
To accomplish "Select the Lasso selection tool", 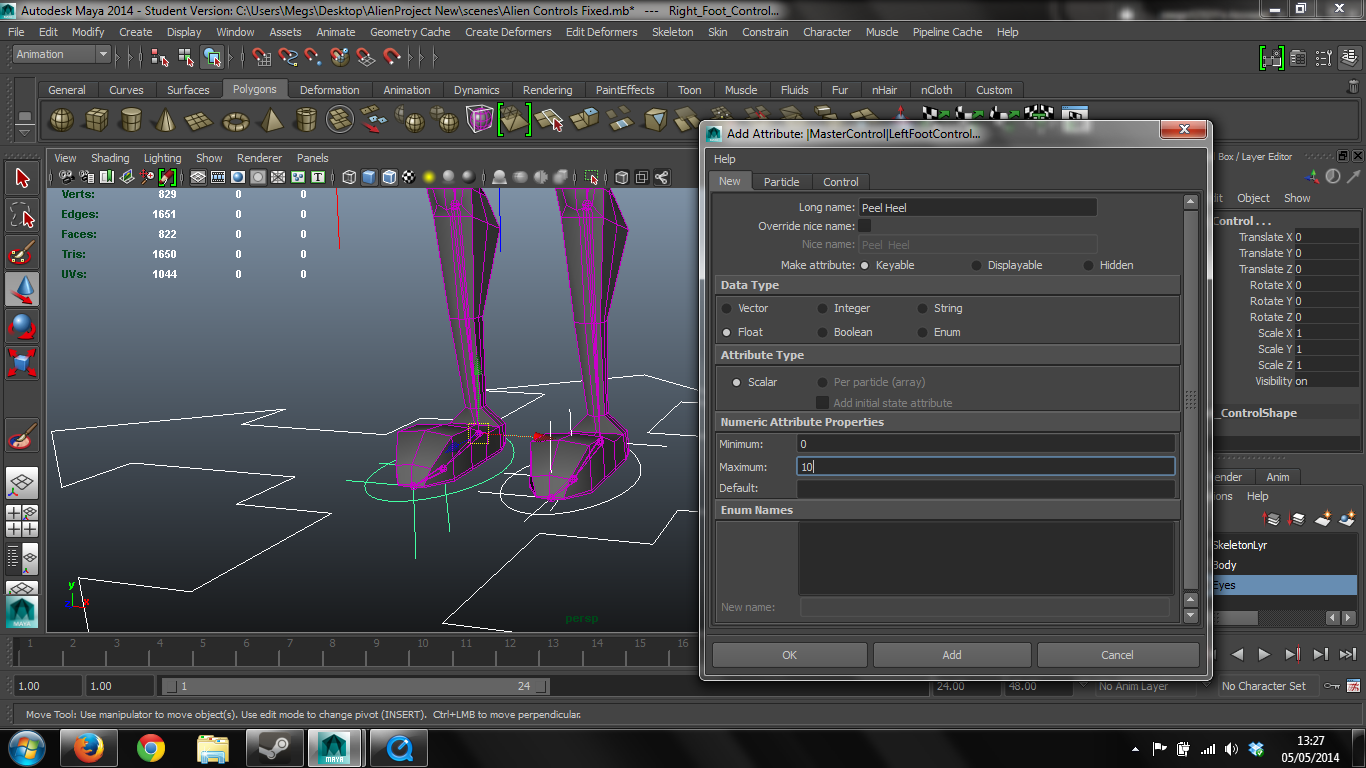I will tap(22, 214).
